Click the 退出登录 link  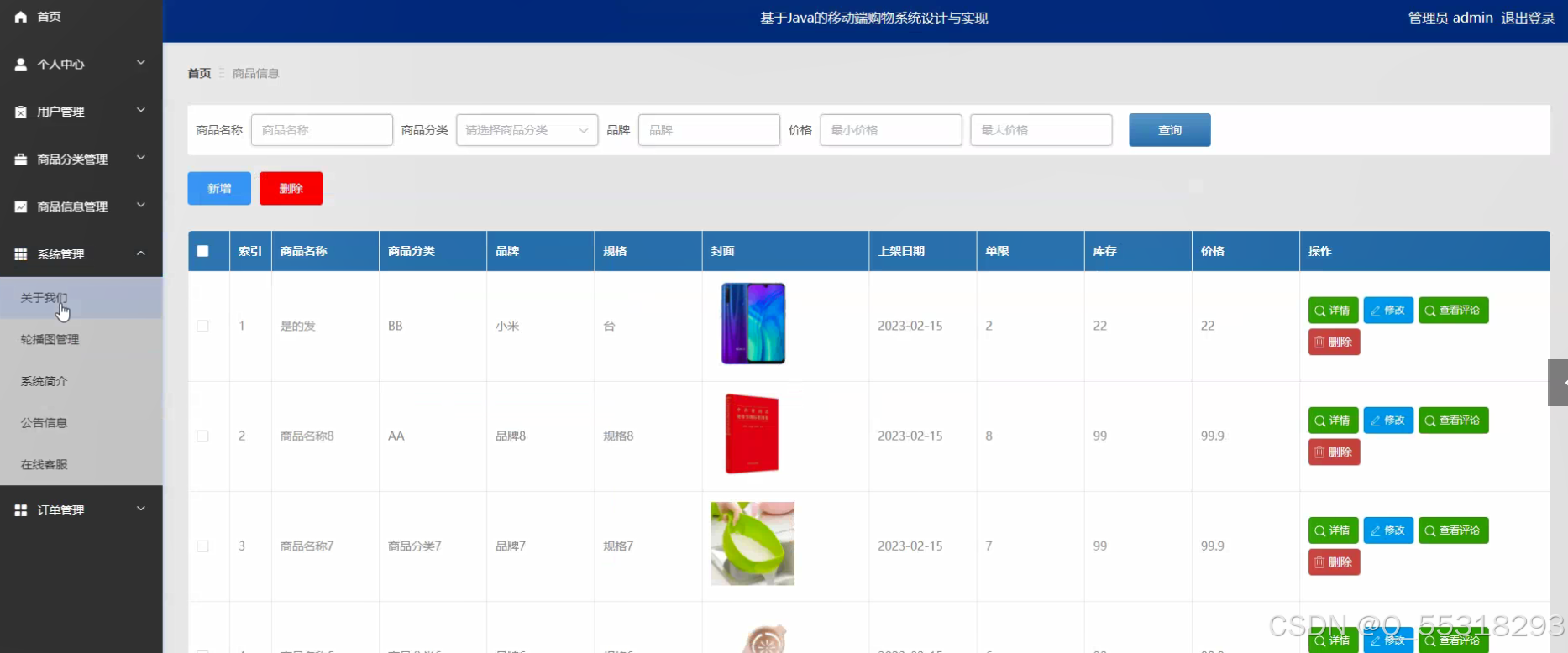coord(1528,18)
